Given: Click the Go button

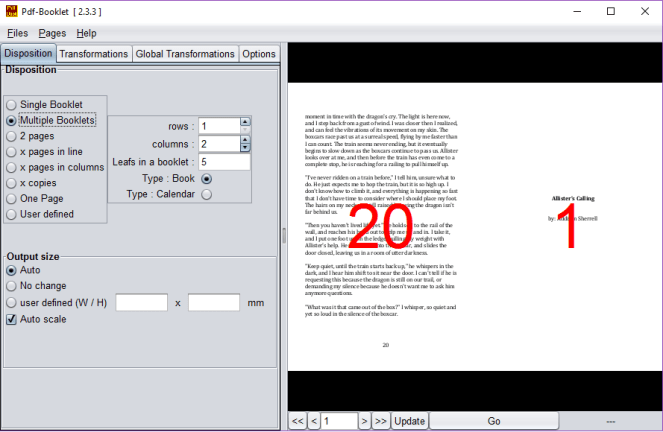Looking at the screenshot, I should (x=493, y=421).
